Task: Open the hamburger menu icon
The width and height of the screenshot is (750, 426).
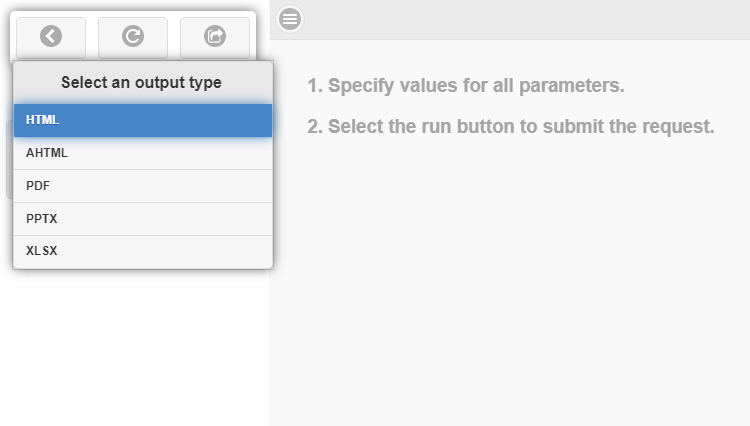Action: 290,18
